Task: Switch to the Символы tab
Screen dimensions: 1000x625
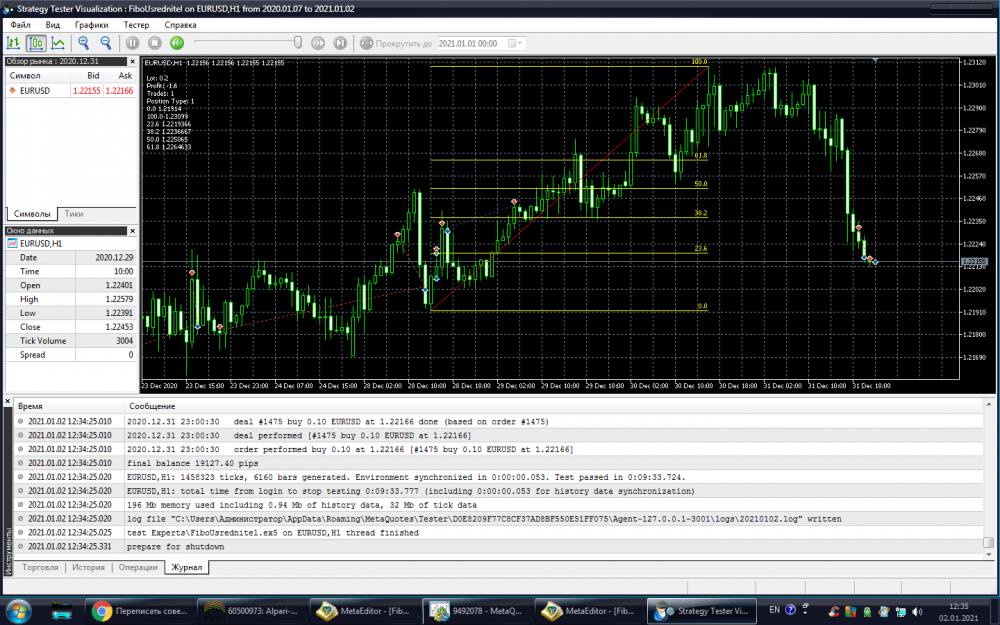Action: click(32, 214)
